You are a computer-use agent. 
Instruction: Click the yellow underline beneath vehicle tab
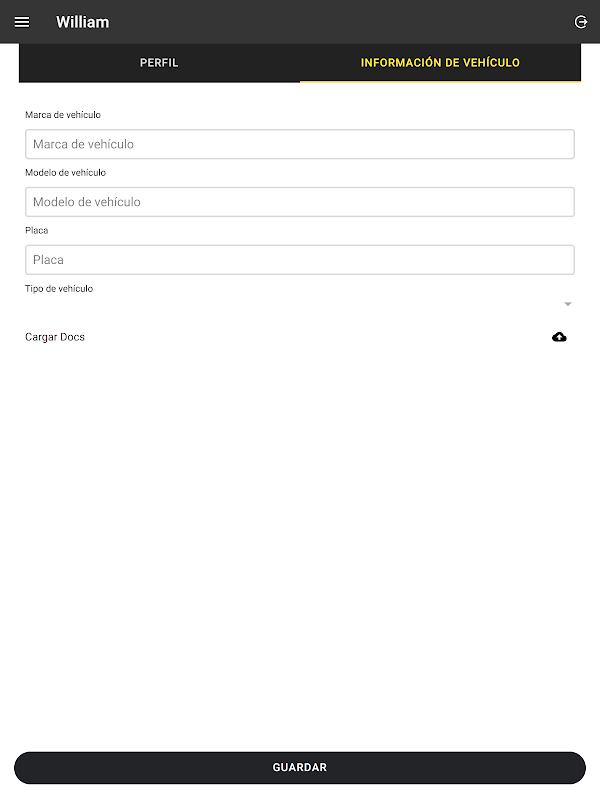[440, 81]
